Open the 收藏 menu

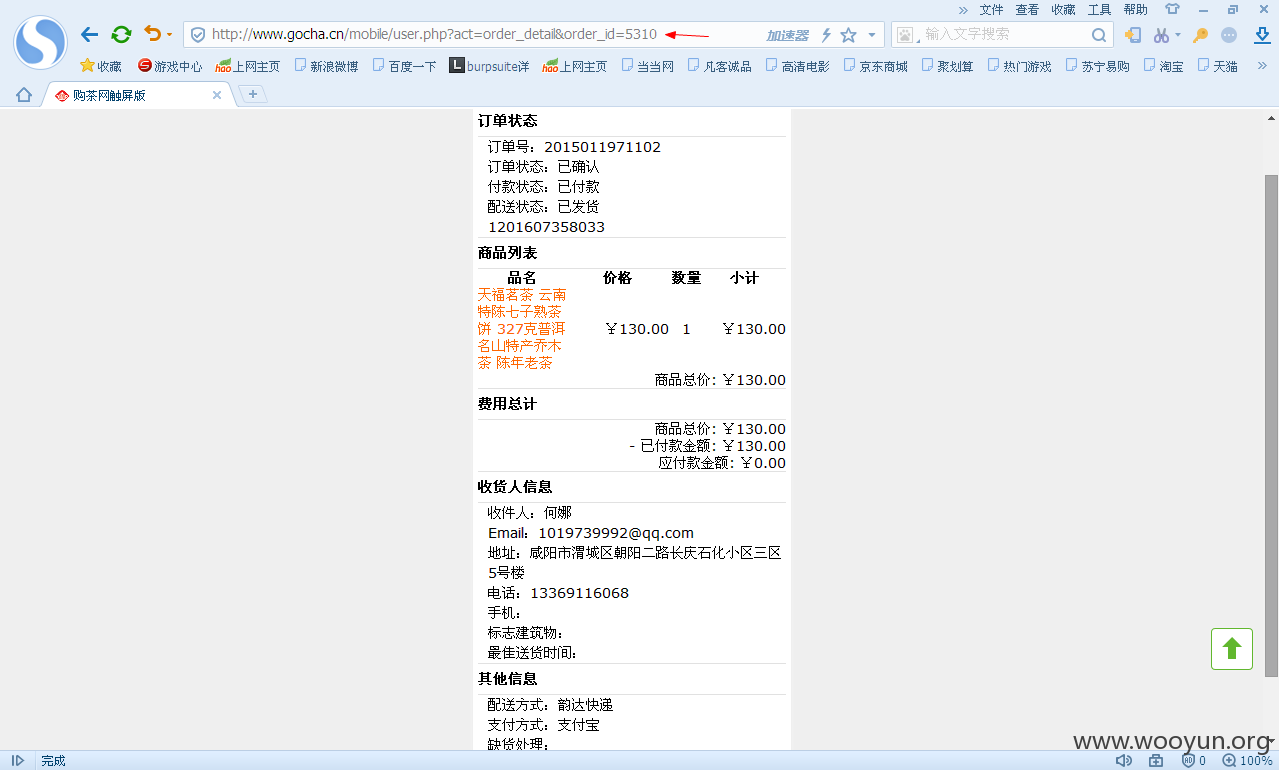click(1063, 9)
